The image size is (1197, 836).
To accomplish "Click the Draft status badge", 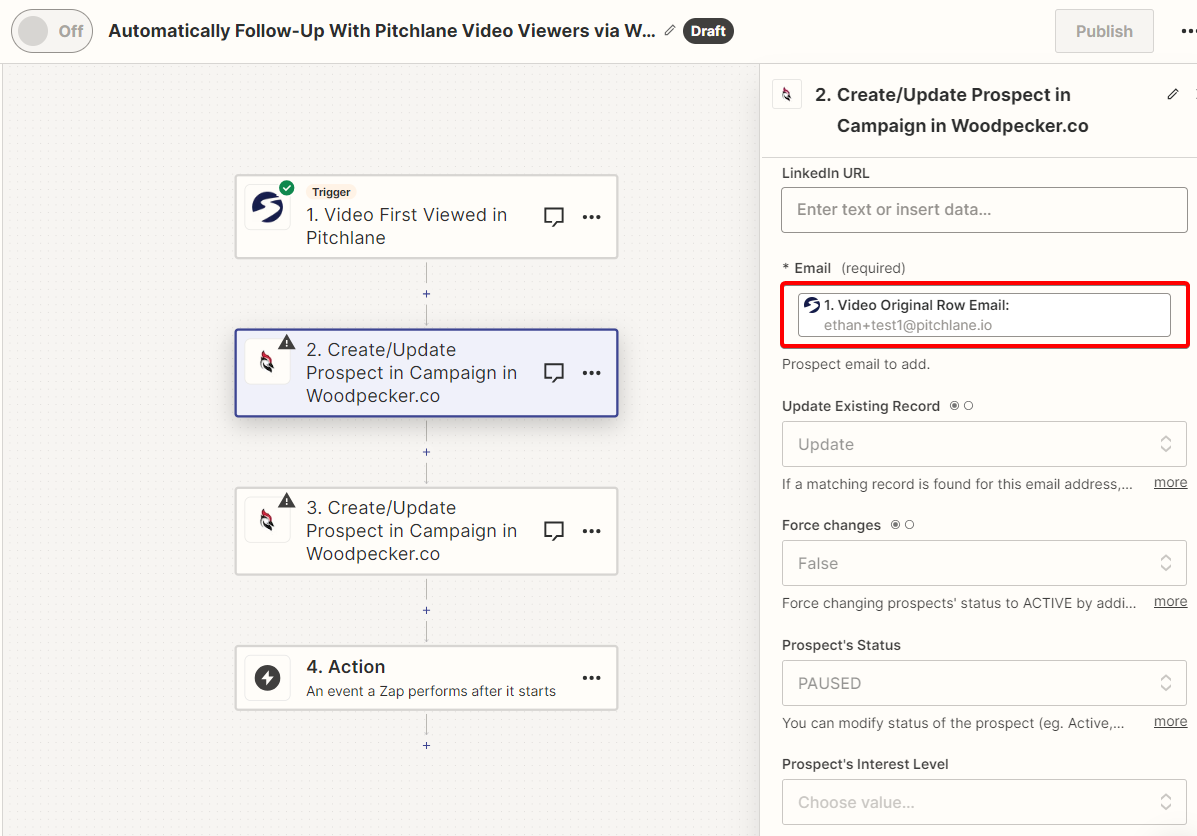I will pyautogui.click(x=708, y=31).
